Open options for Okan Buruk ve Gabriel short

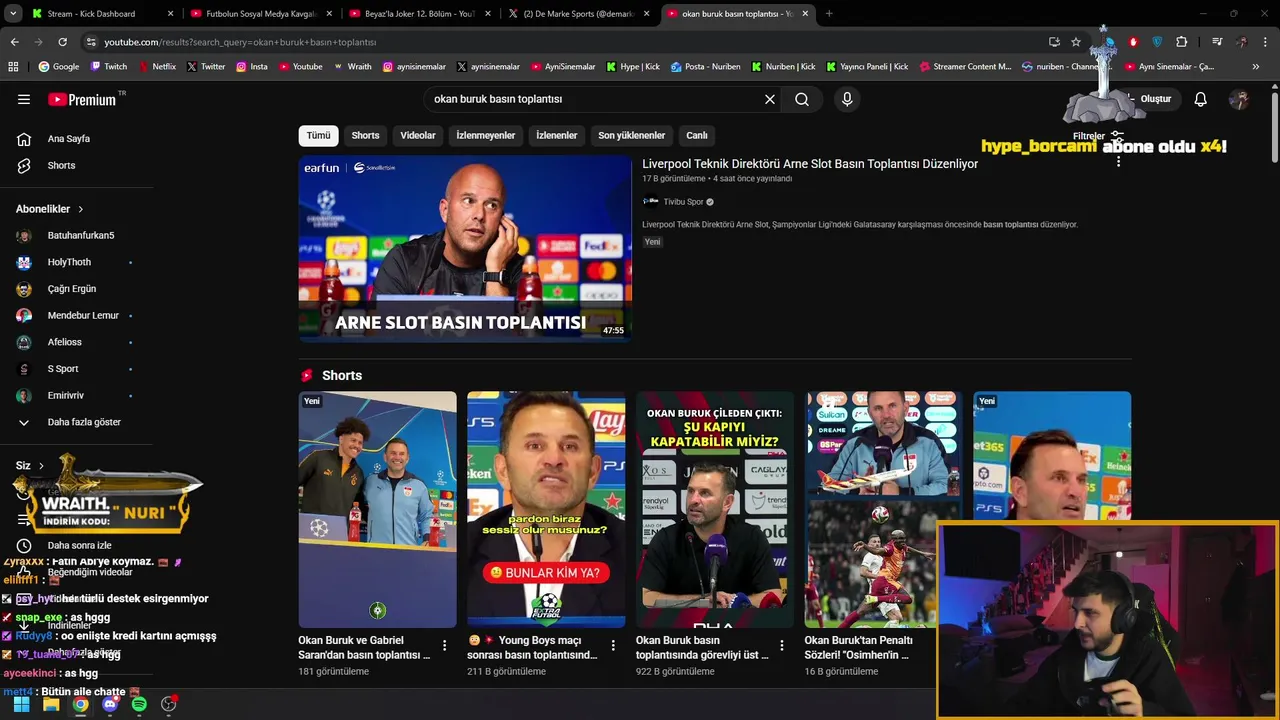point(445,646)
